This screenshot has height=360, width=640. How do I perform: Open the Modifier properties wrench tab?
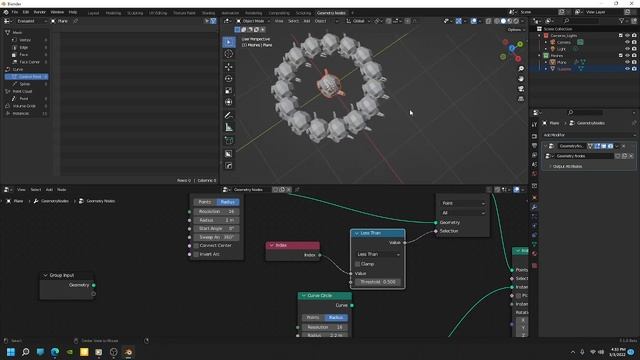[534, 207]
